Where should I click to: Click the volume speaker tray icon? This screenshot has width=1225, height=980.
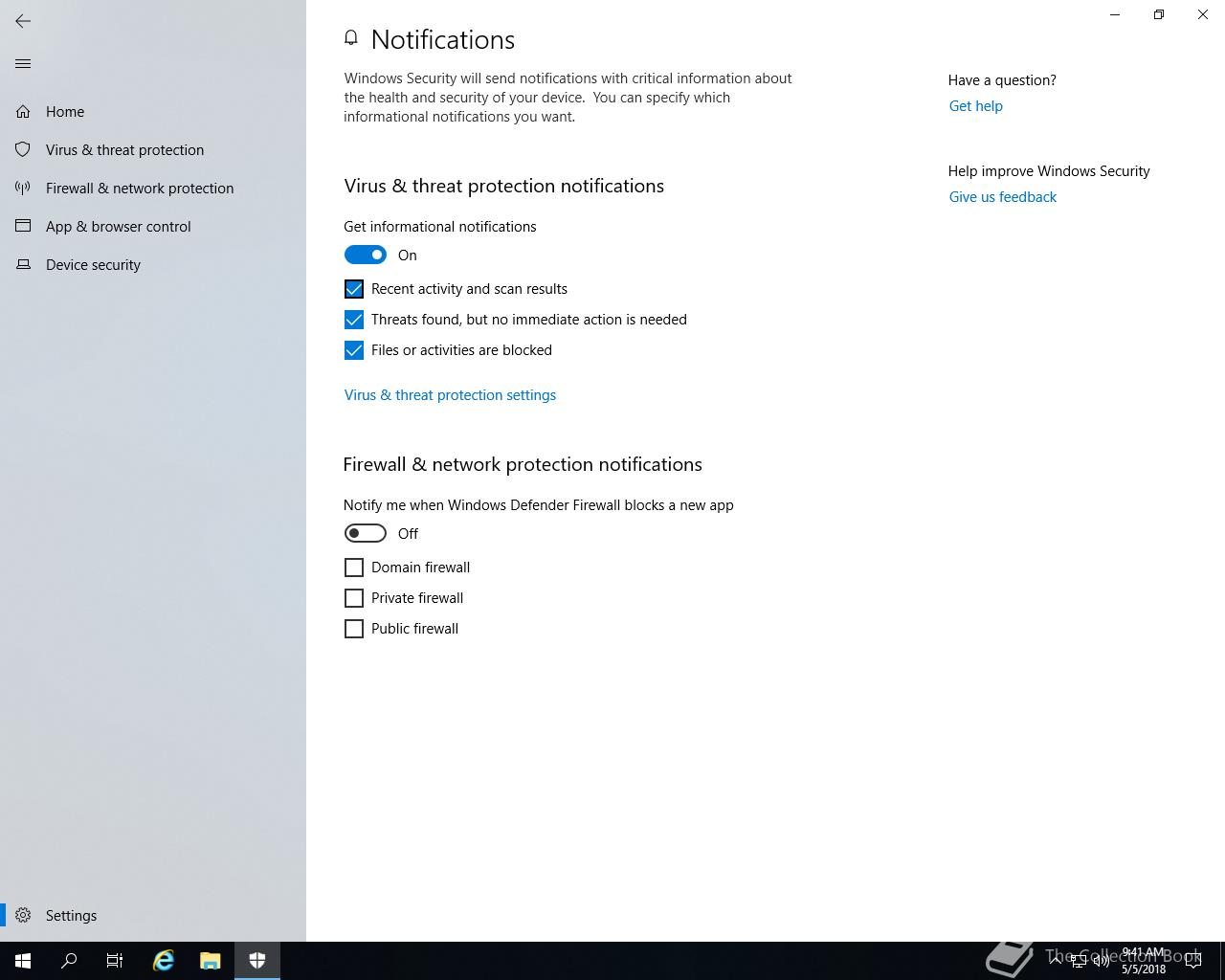pos(1102,961)
